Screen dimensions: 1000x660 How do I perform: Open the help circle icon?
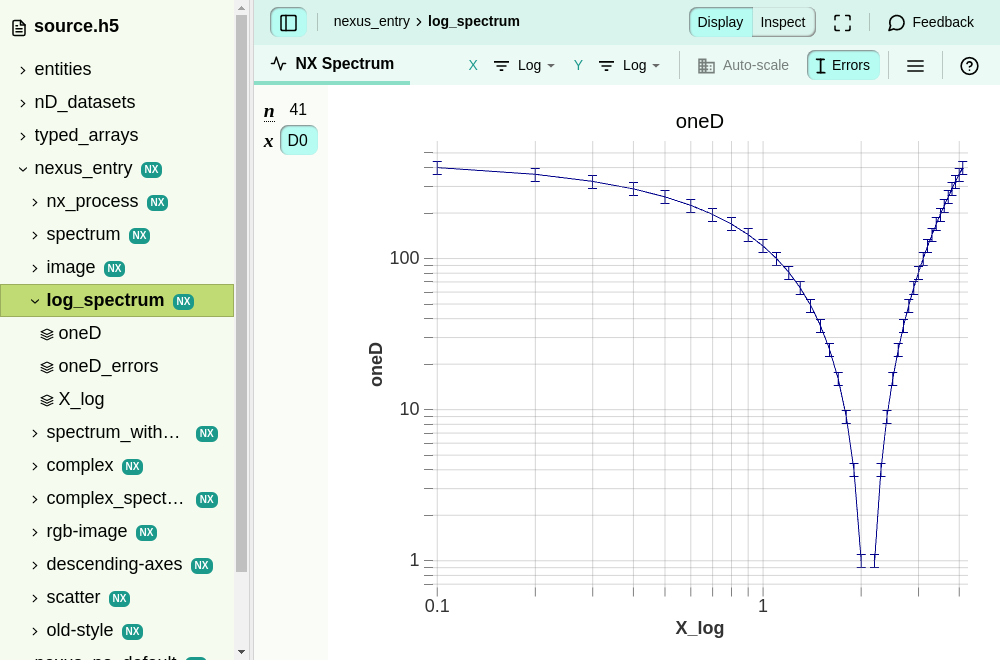969,66
